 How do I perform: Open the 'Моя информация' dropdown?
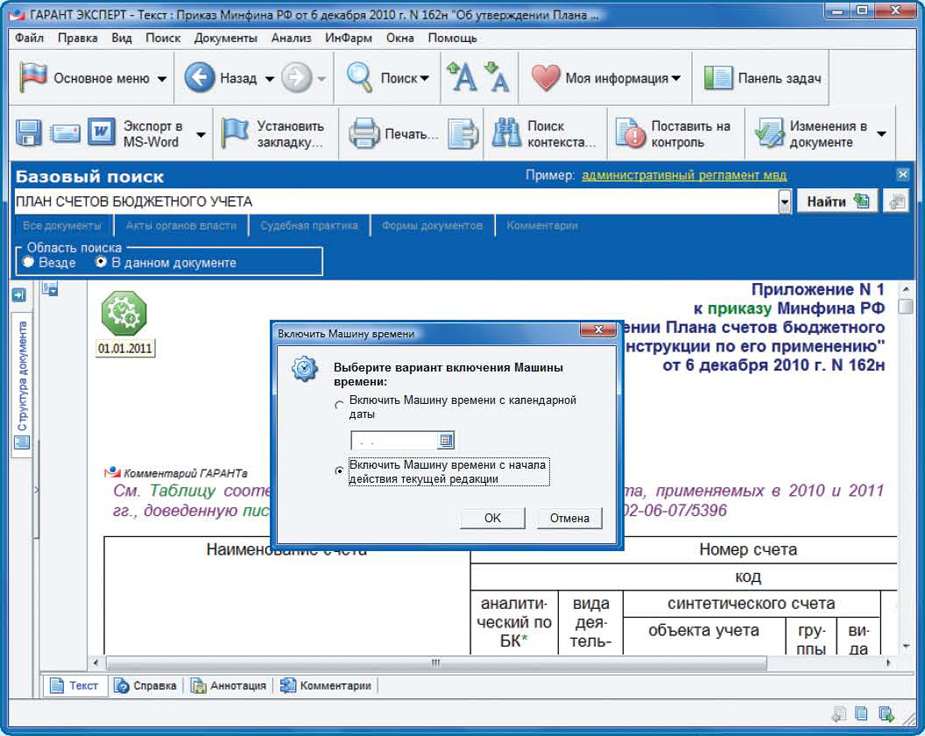point(676,79)
